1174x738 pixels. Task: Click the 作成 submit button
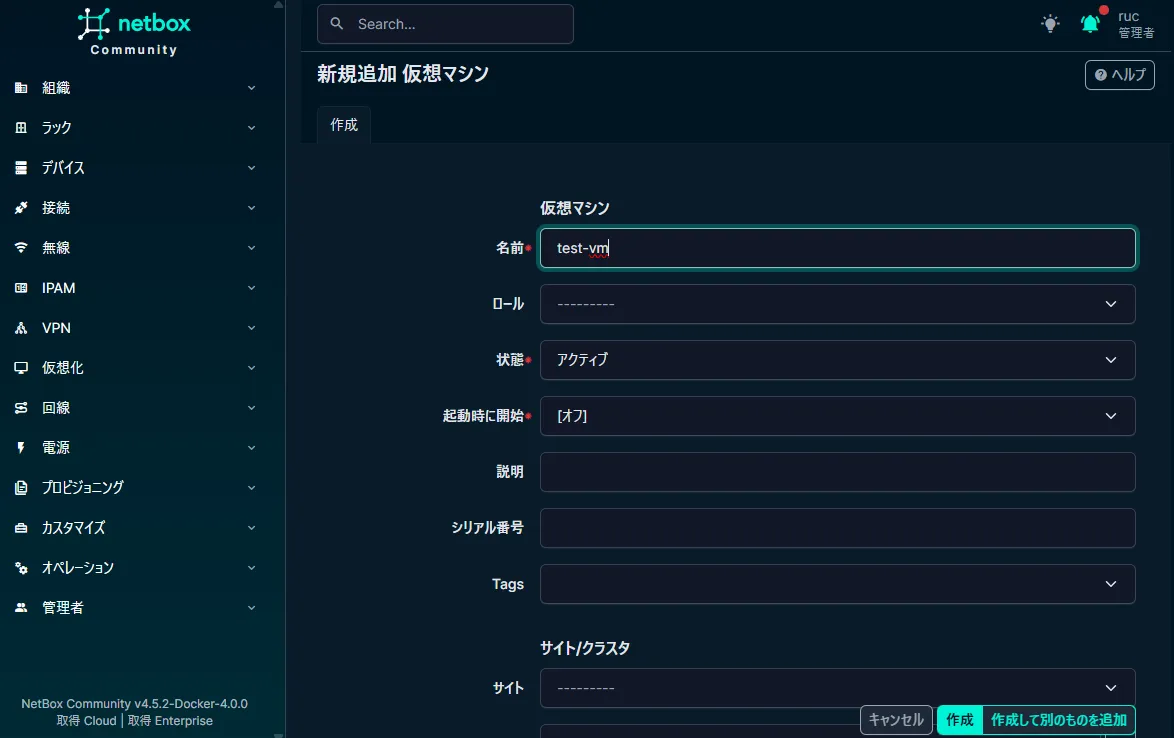click(960, 720)
